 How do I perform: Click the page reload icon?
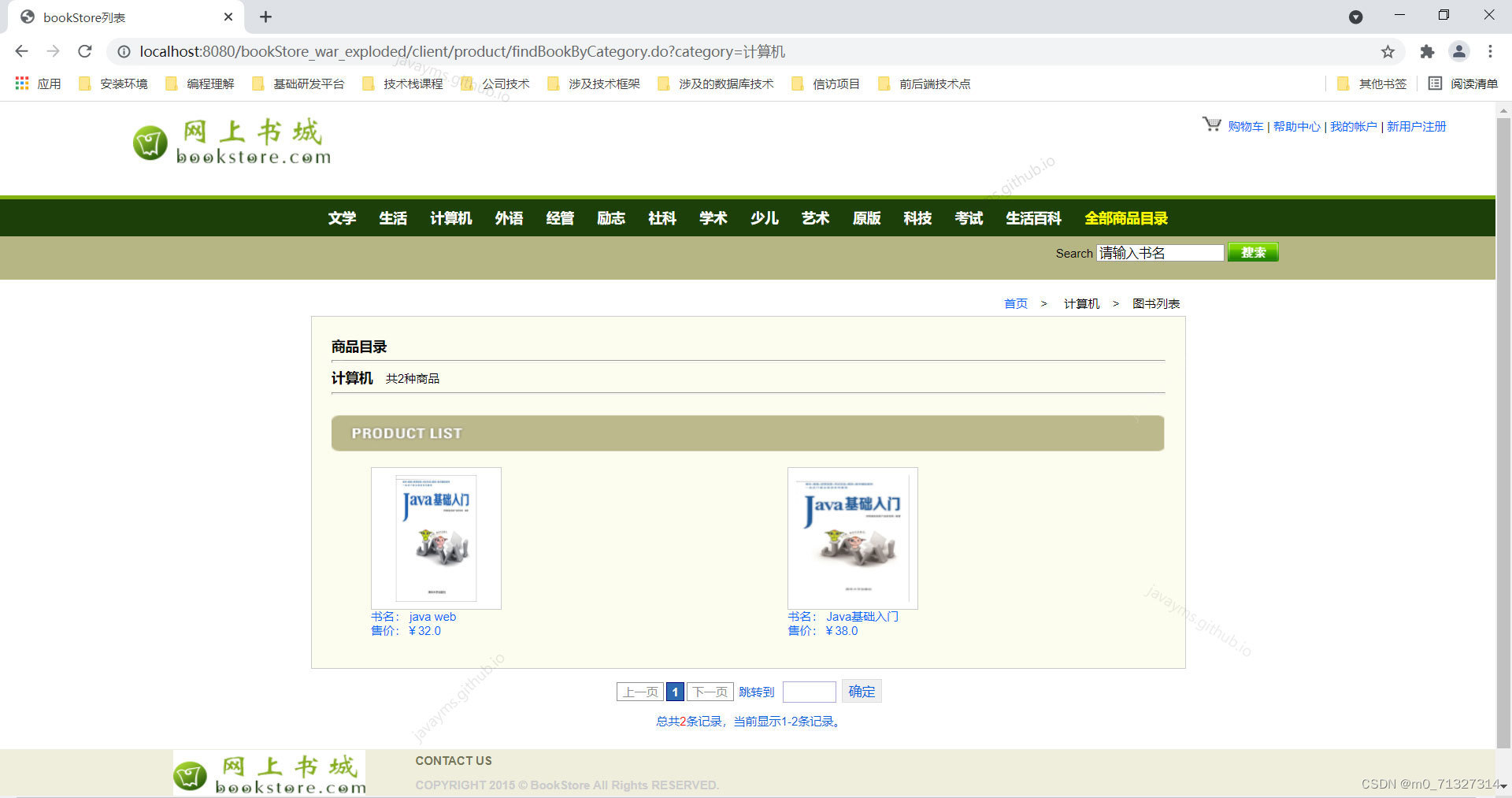(85, 51)
